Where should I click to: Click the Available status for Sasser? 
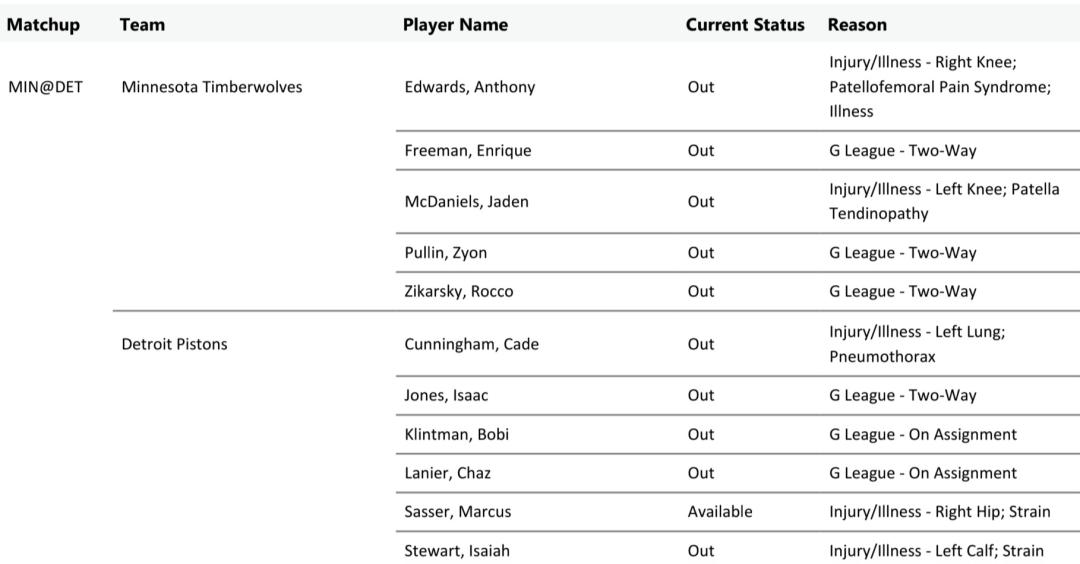coord(719,512)
